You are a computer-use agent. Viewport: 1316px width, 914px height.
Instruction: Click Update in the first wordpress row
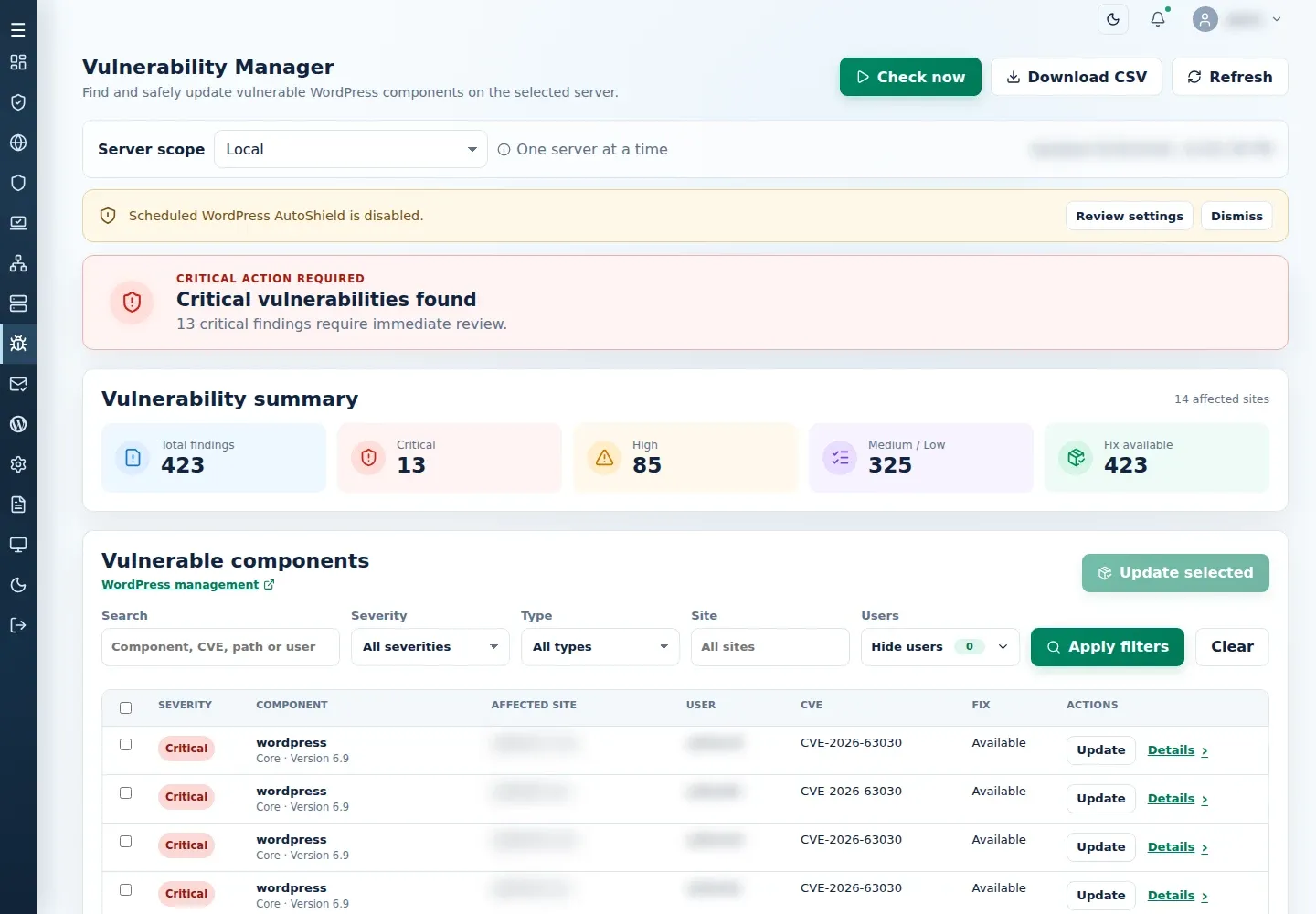tap(1101, 750)
